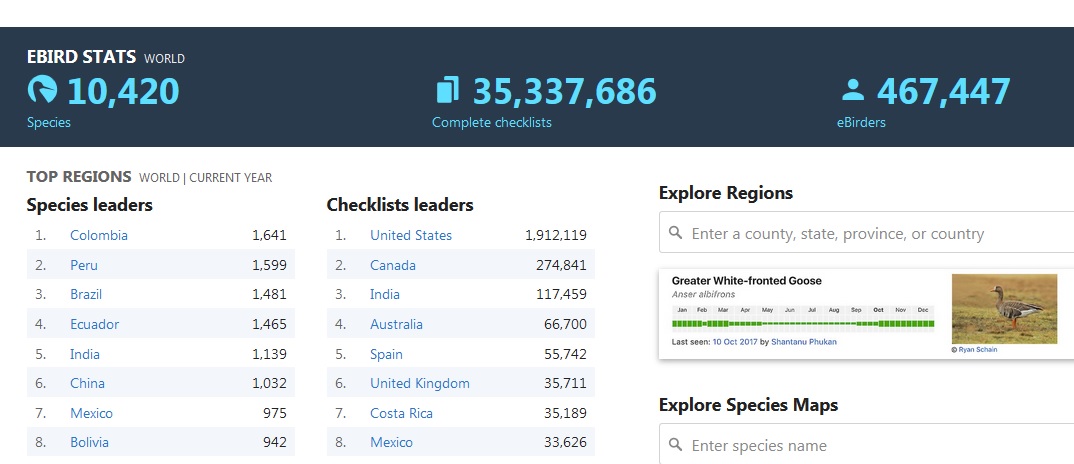
Task: Click the species bird icon
Action: coord(42,90)
